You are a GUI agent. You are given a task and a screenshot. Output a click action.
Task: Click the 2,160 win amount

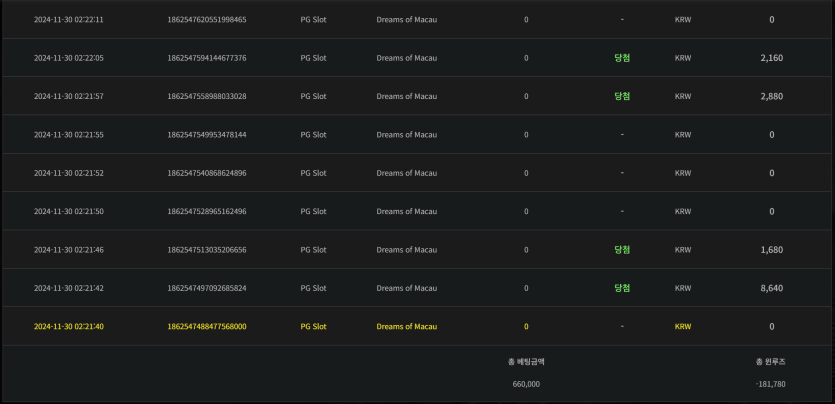pos(771,58)
